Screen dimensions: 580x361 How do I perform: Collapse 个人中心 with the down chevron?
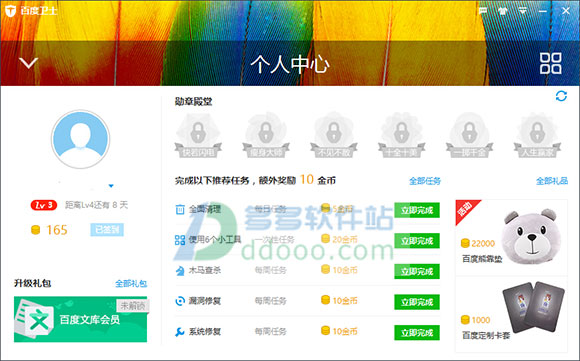(x=28, y=63)
